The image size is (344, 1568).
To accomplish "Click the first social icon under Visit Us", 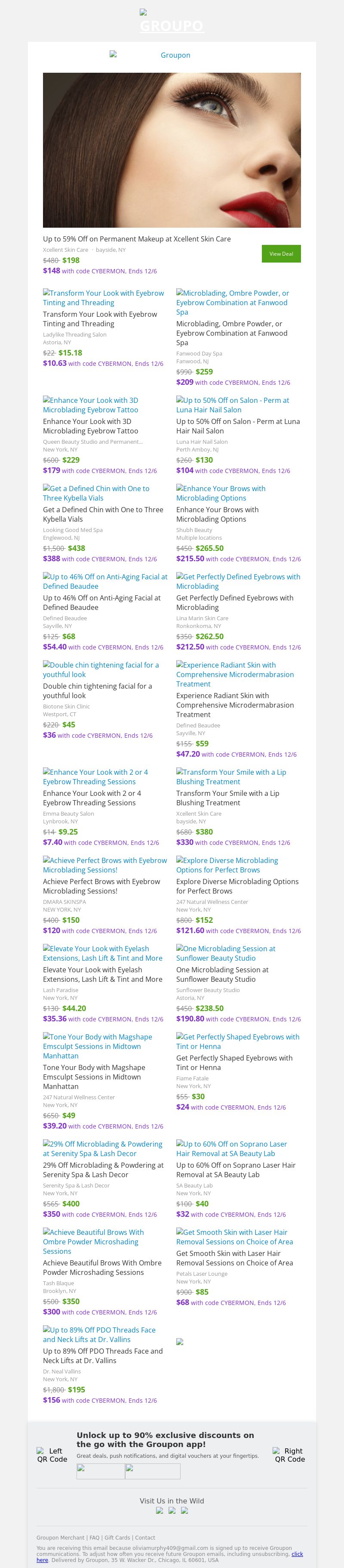I will point(159,1510).
